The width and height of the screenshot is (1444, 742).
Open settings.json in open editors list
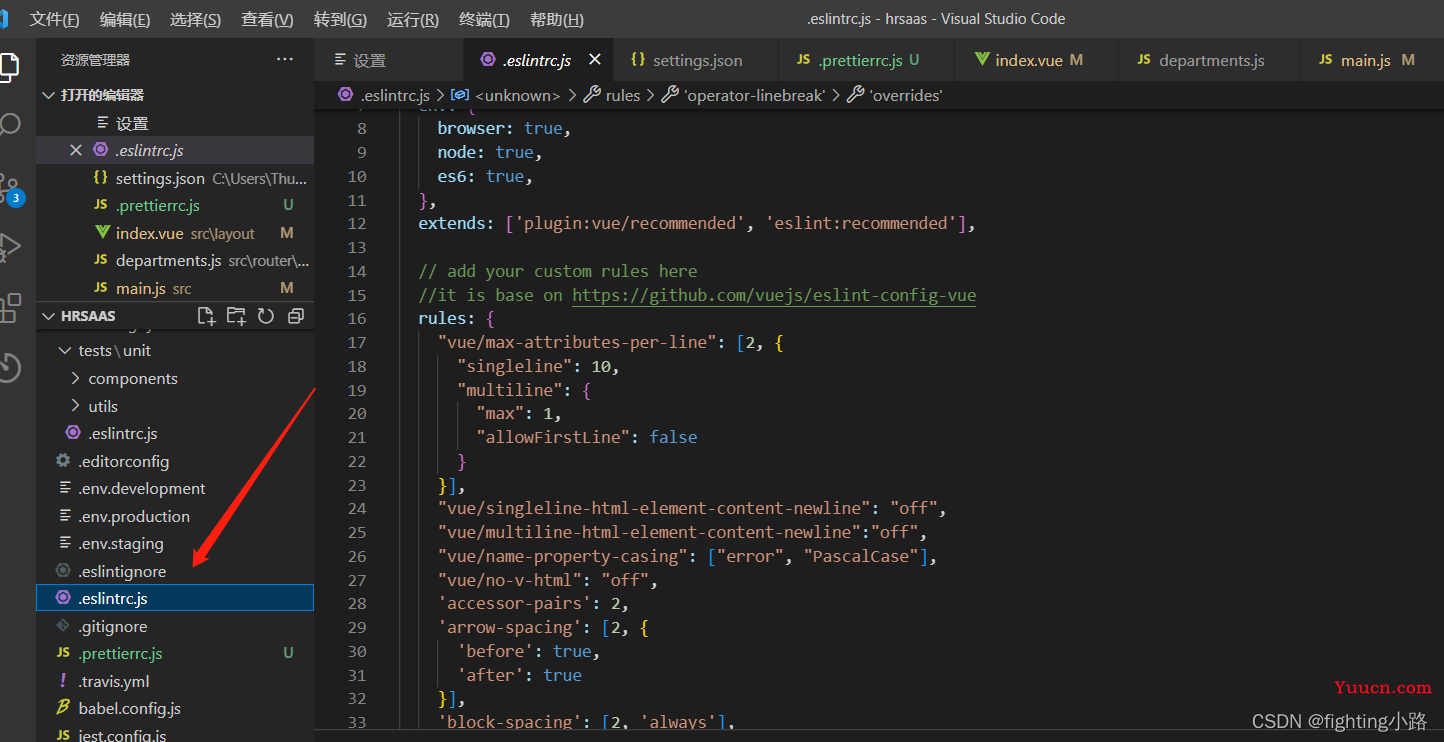point(175,178)
